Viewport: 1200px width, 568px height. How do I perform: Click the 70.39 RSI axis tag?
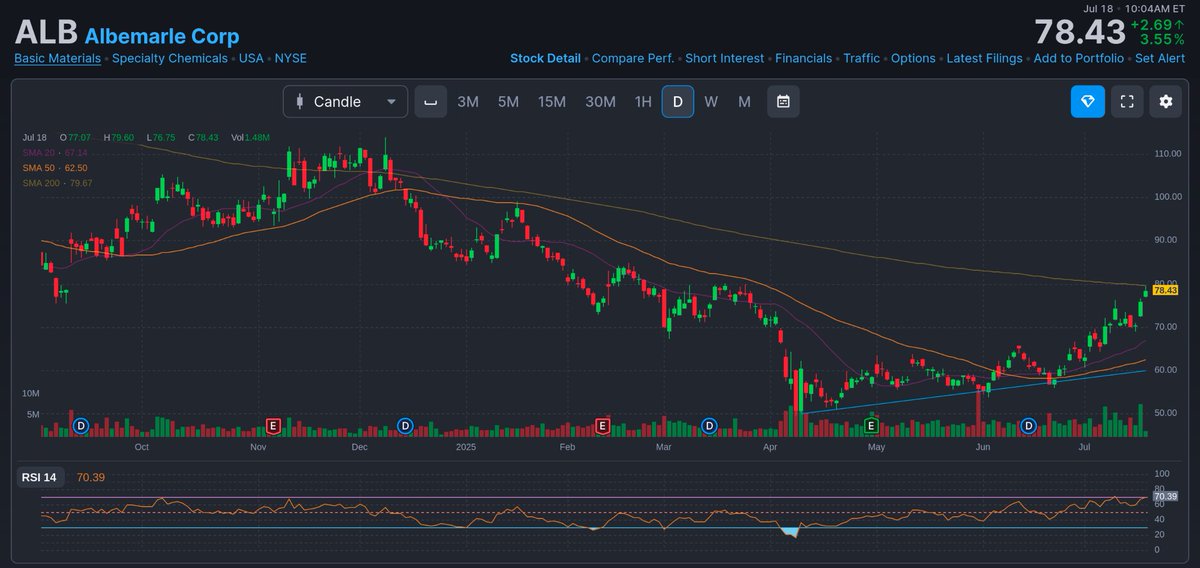pos(1166,496)
